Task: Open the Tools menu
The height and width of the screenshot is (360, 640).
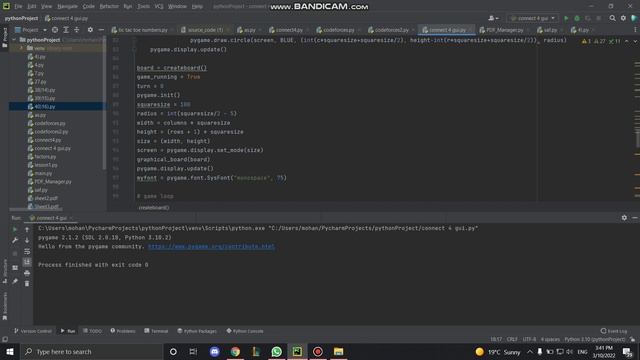Action: [x=143, y=7]
